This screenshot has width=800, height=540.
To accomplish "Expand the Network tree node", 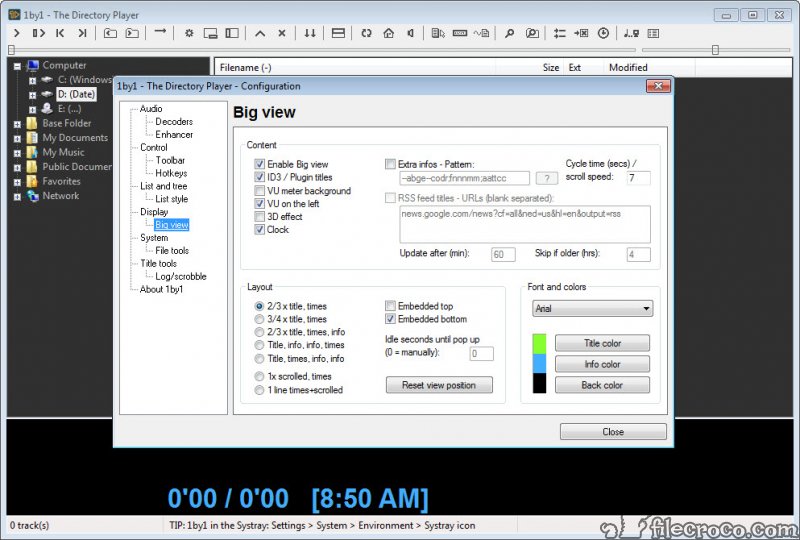I will pyautogui.click(x=17, y=197).
